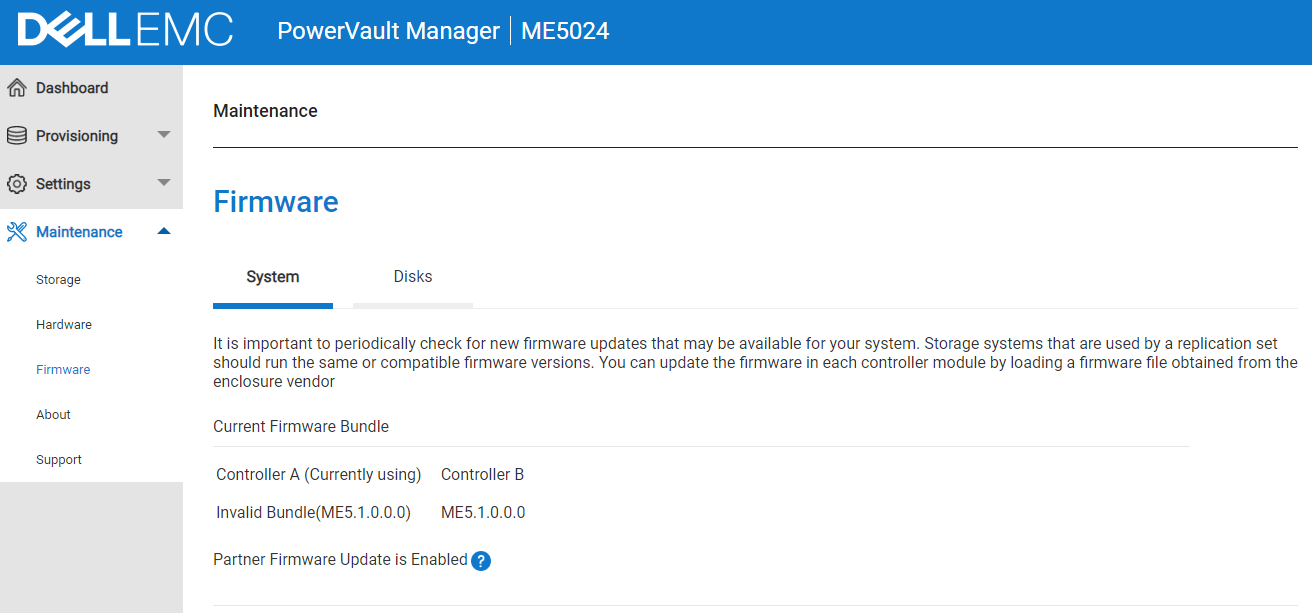Open the Storage maintenance page
This screenshot has height=613, width=1312.
pos(58,279)
